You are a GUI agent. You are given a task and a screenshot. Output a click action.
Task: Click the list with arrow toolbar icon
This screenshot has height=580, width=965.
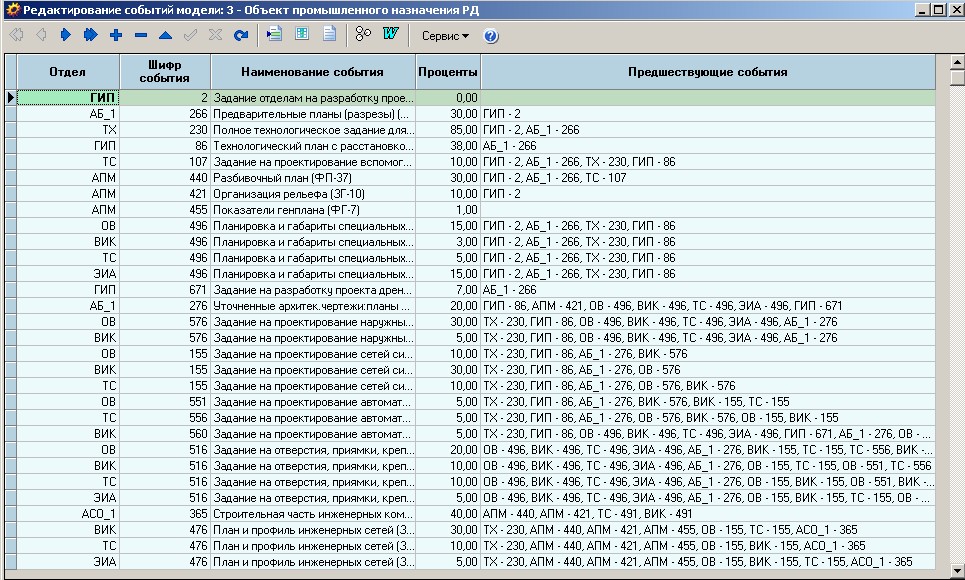point(274,34)
